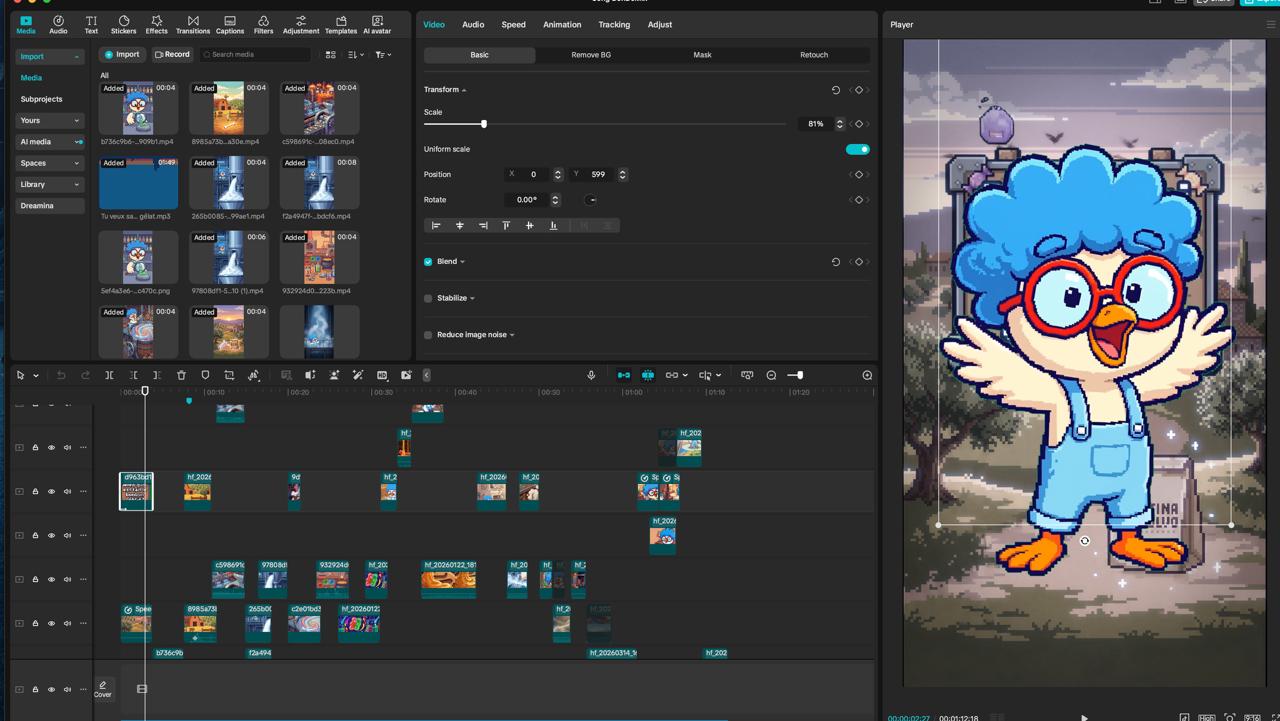Switch media list to grid view icon
This screenshot has width=1280, height=721.
331,55
